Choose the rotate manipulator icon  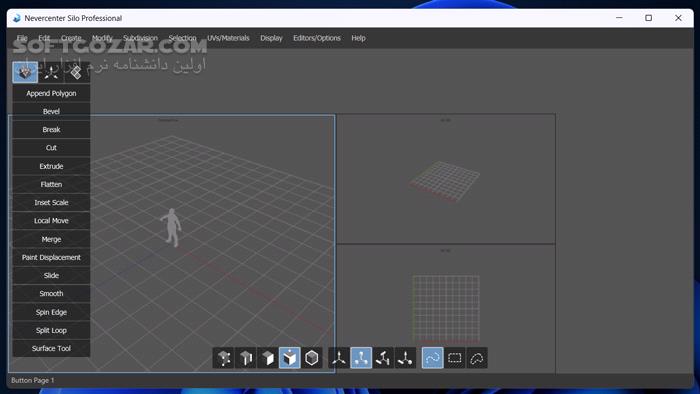click(383, 358)
